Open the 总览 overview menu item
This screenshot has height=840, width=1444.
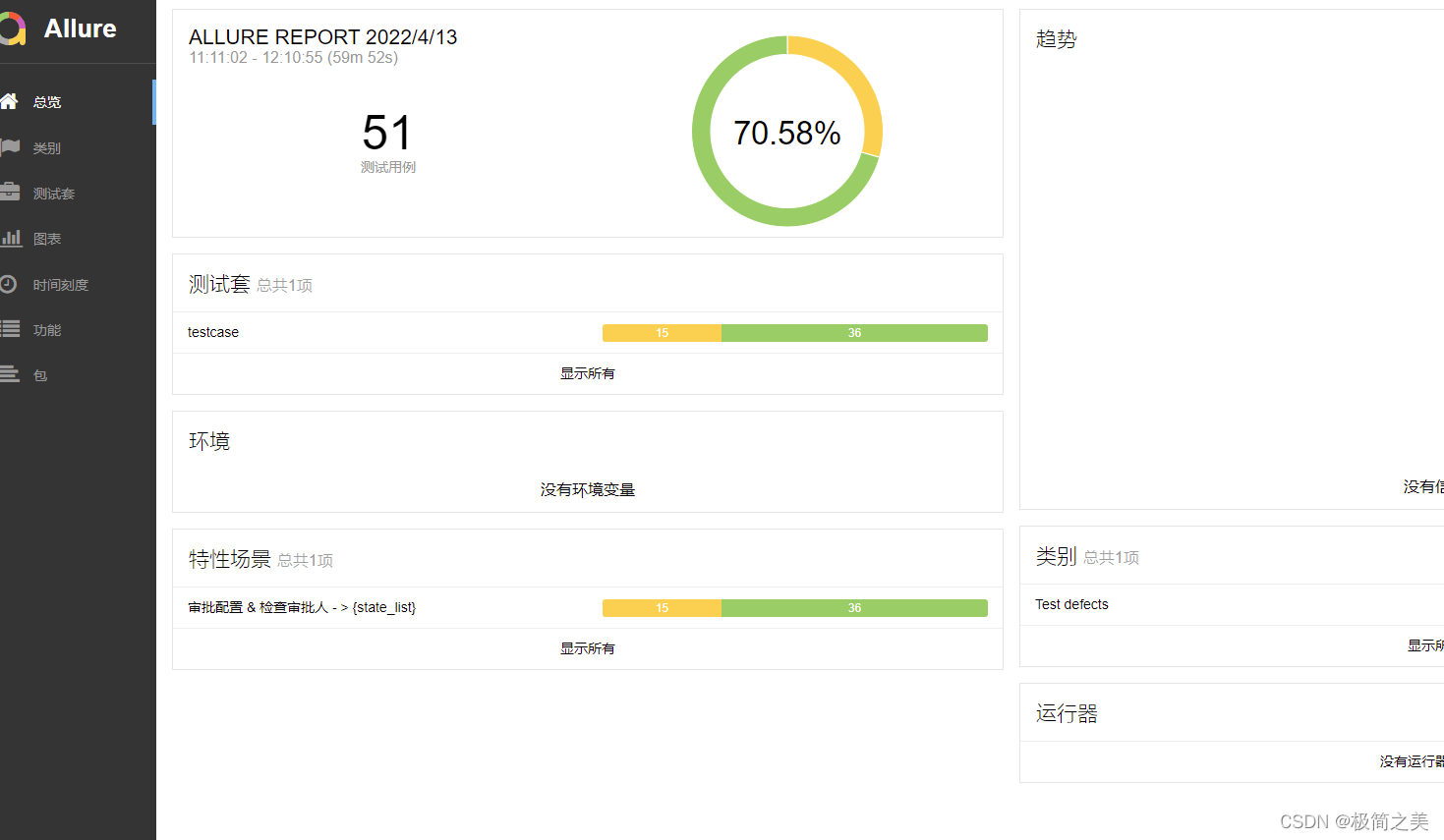click(78, 102)
